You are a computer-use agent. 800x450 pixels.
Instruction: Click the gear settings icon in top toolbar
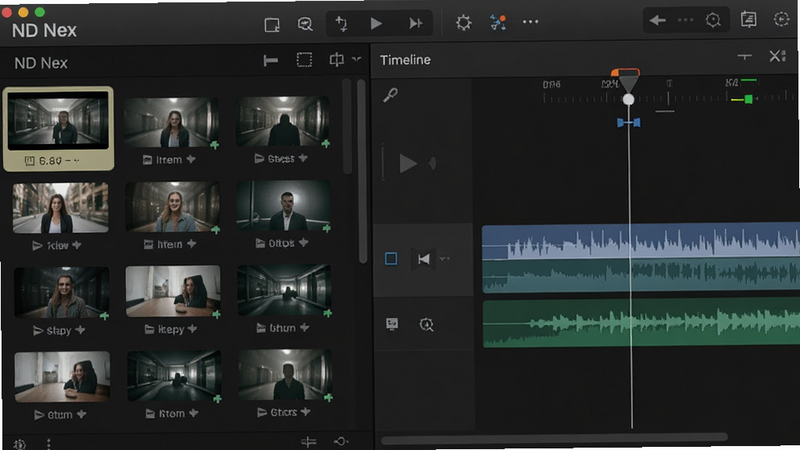[463, 23]
